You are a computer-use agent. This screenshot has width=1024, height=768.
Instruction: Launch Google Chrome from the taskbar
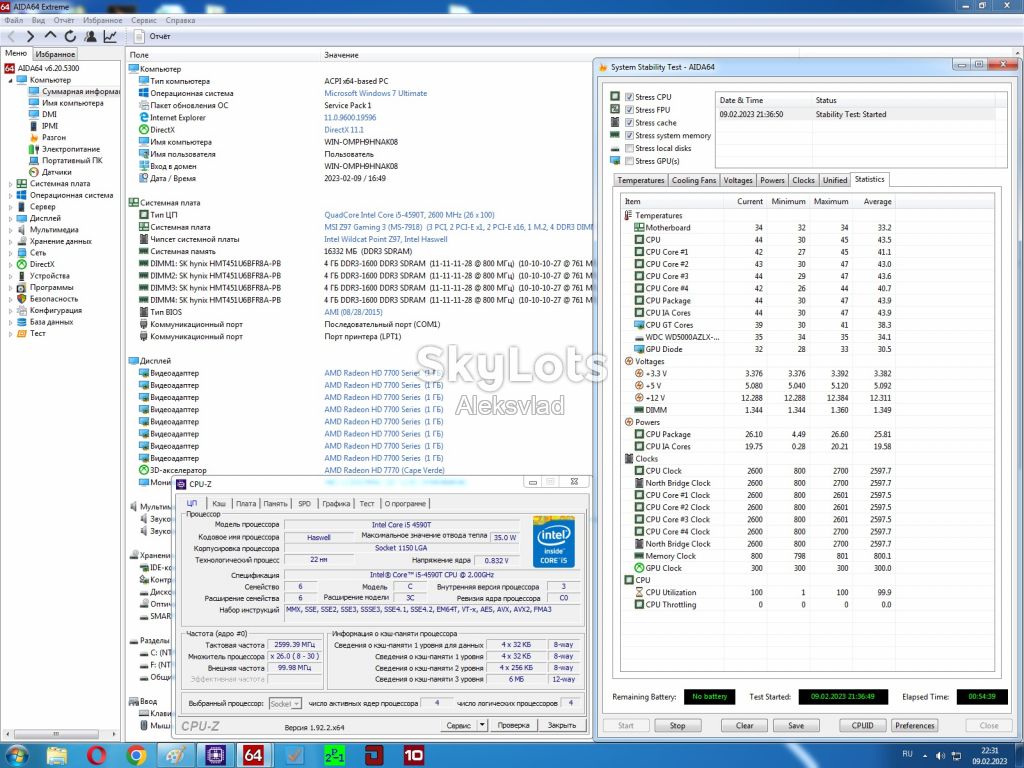pyautogui.click(x=136, y=756)
